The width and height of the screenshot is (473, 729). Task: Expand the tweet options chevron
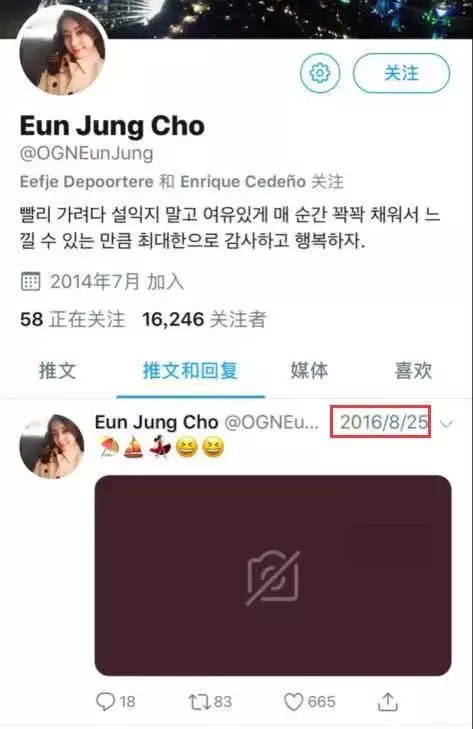(446, 424)
